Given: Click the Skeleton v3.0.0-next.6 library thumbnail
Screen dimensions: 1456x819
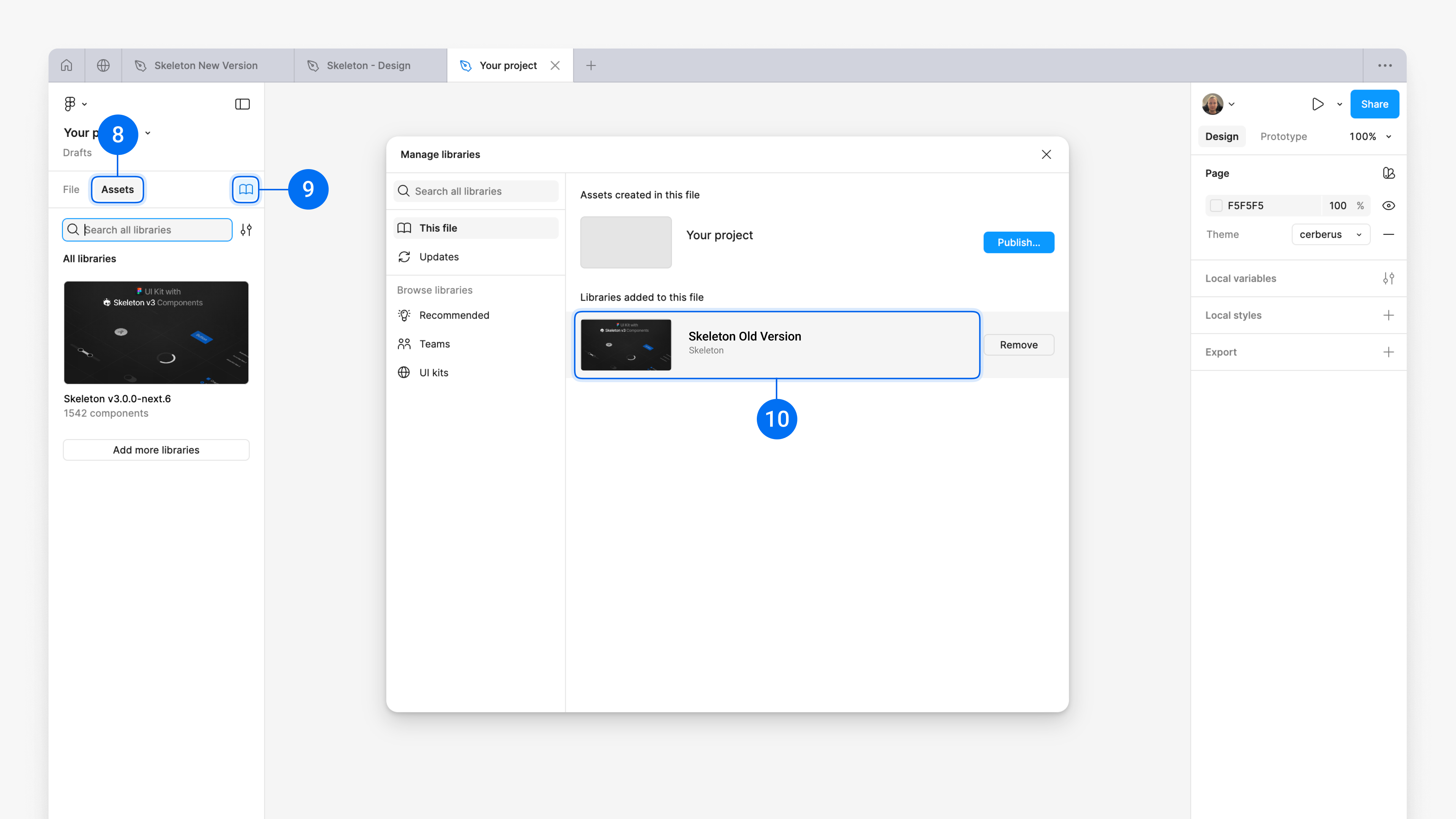Looking at the screenshot, I should pos(156,333).
